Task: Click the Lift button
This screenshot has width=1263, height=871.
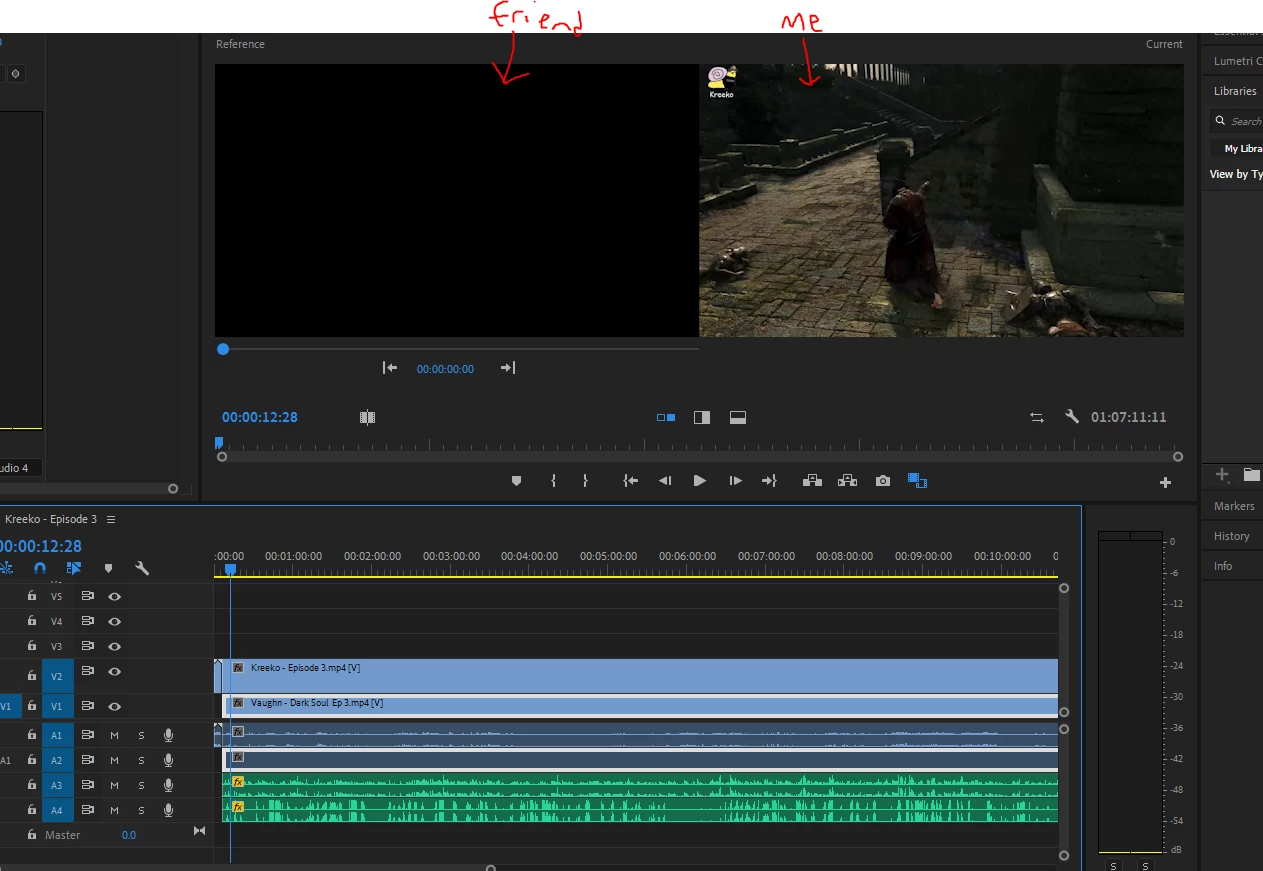Action: coord(812,481)
